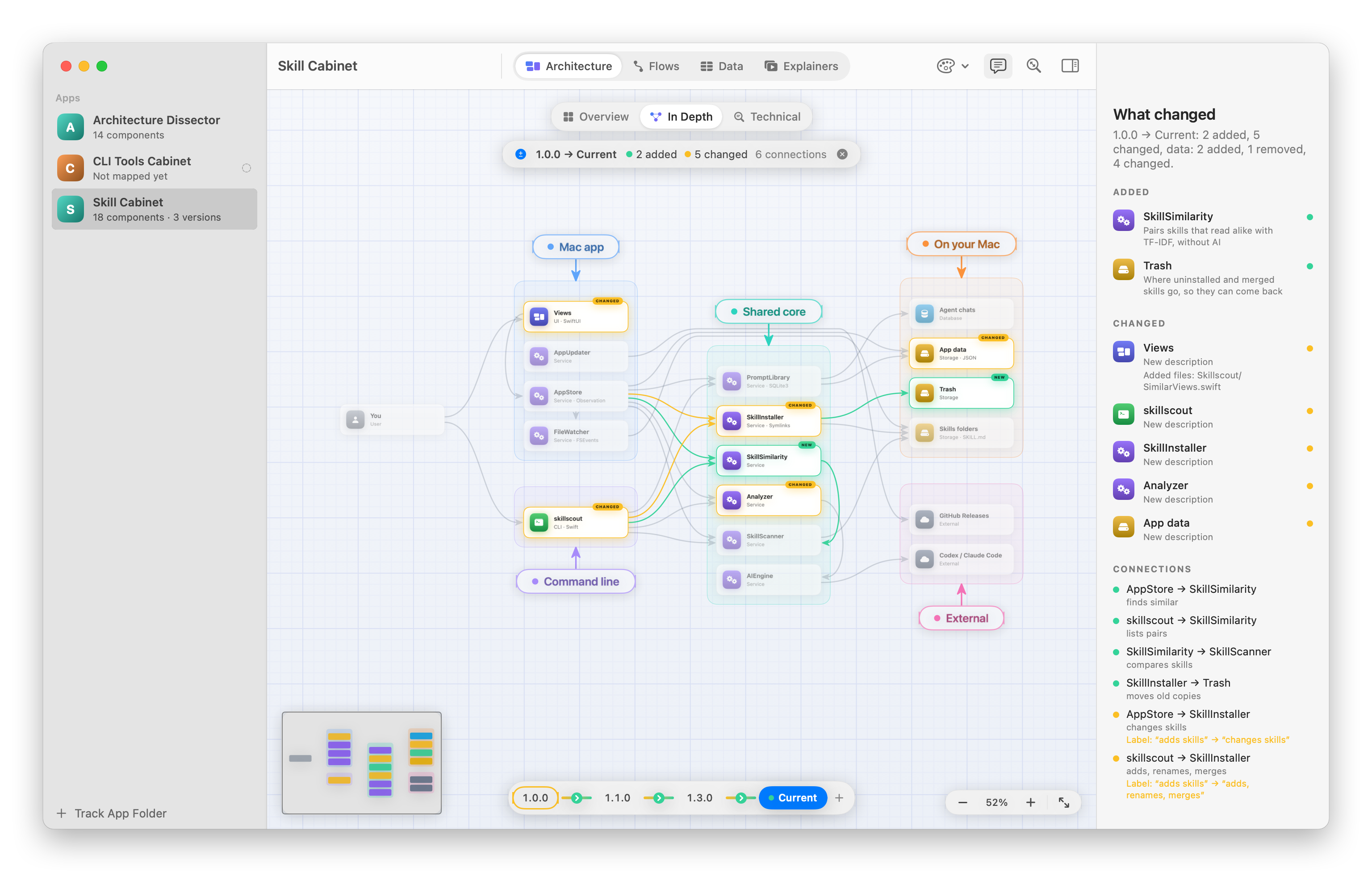Click the Current version button
Image resolution: width=1372 pixels, height=872 pixels.
click(x=793, y=798)
